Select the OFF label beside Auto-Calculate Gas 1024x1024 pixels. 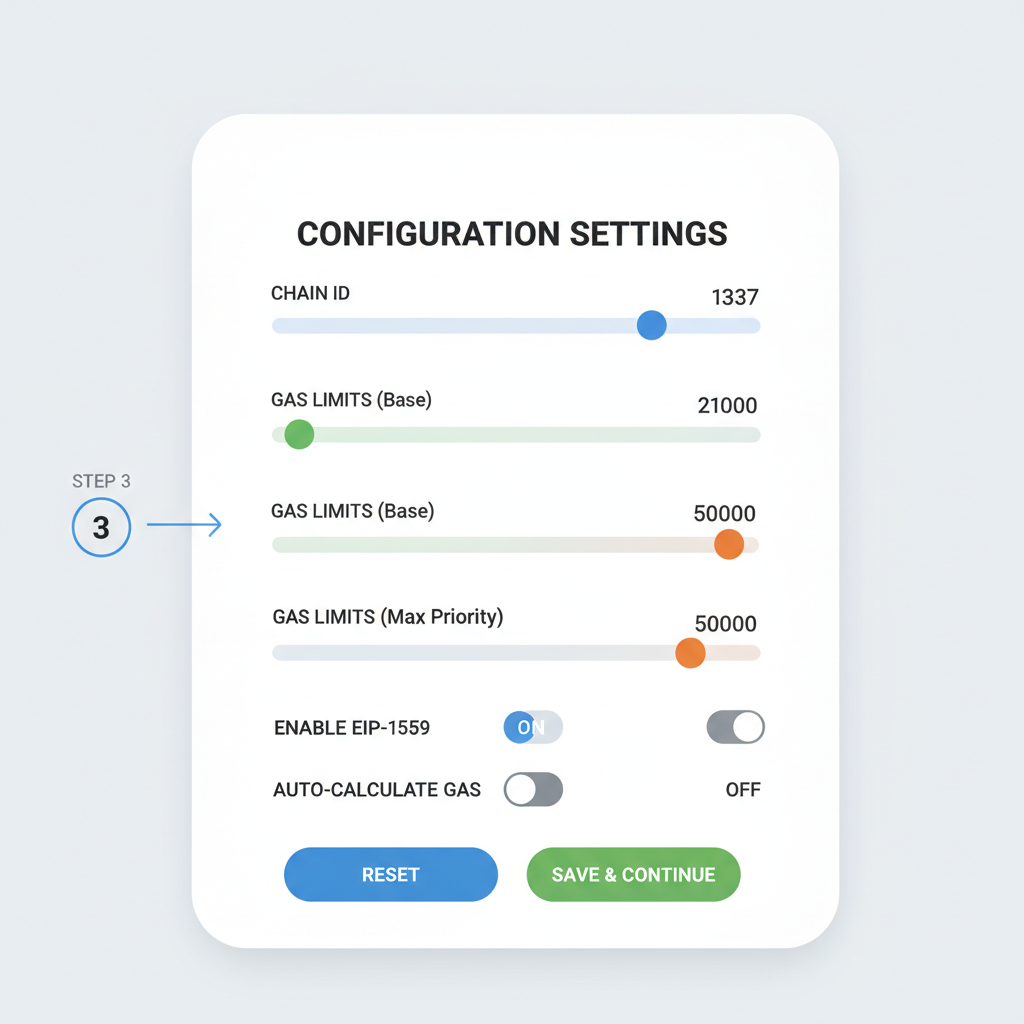click(742, 789)
